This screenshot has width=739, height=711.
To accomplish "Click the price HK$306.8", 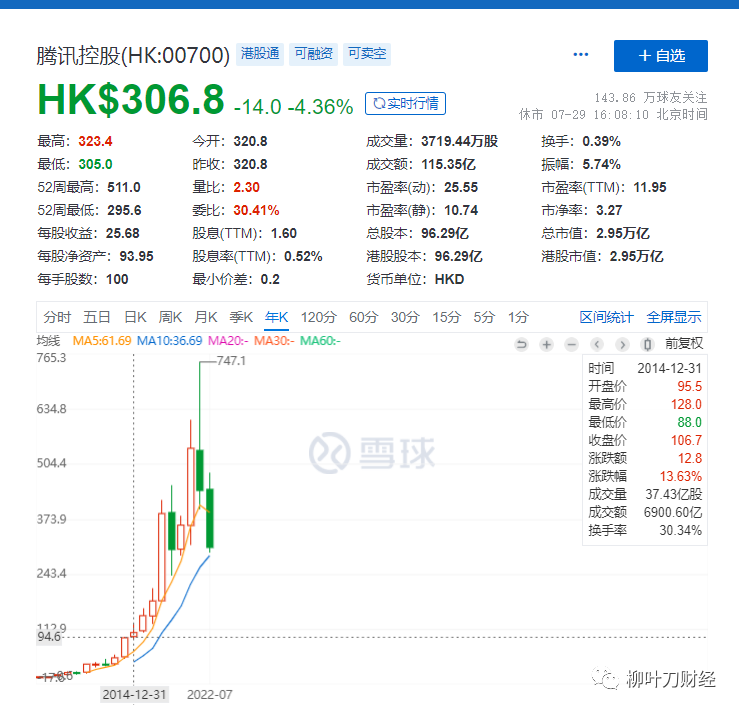I will [131, 99].
